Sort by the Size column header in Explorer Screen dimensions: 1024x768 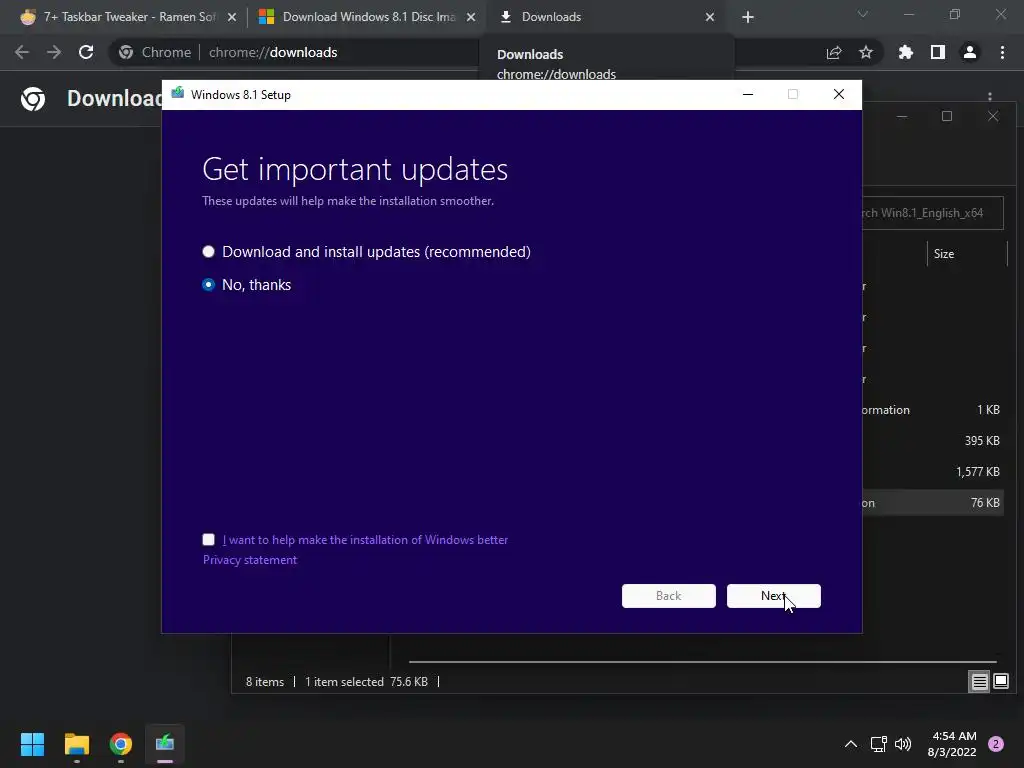click(x=967, y=254)
